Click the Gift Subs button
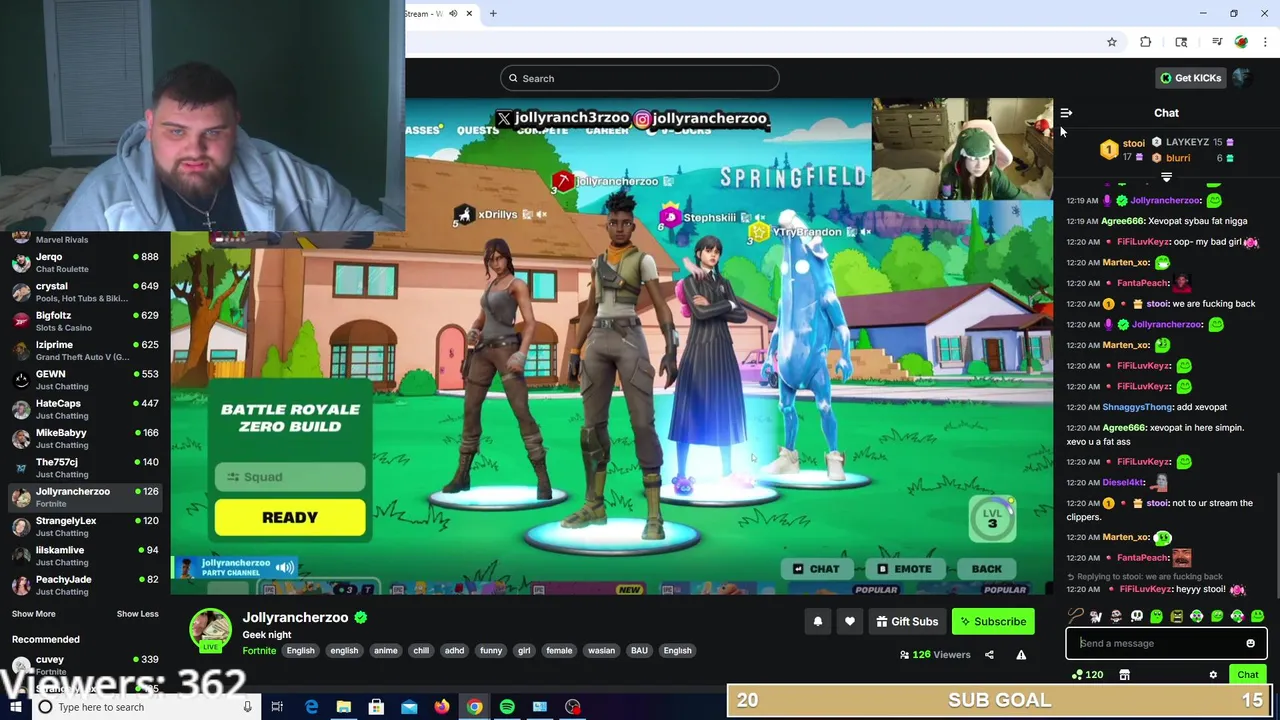The height and width of the screenshot is (720, 1280). [907, 622]
